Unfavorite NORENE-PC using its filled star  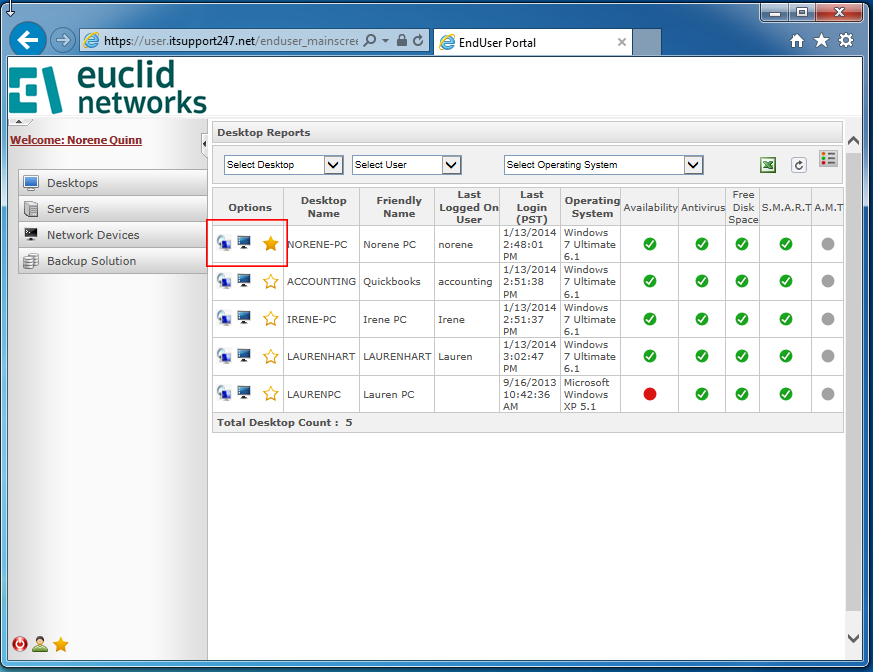point(270,244)
